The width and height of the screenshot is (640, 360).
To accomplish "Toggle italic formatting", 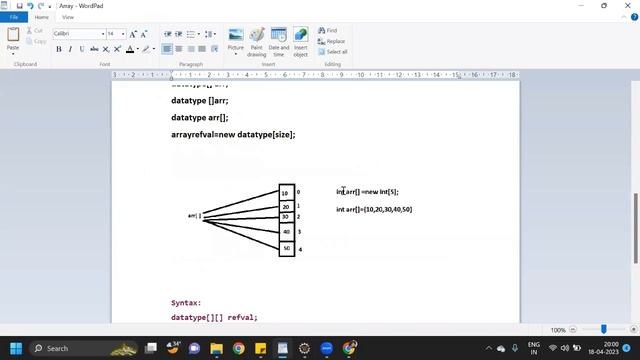I will coord(70,49).
